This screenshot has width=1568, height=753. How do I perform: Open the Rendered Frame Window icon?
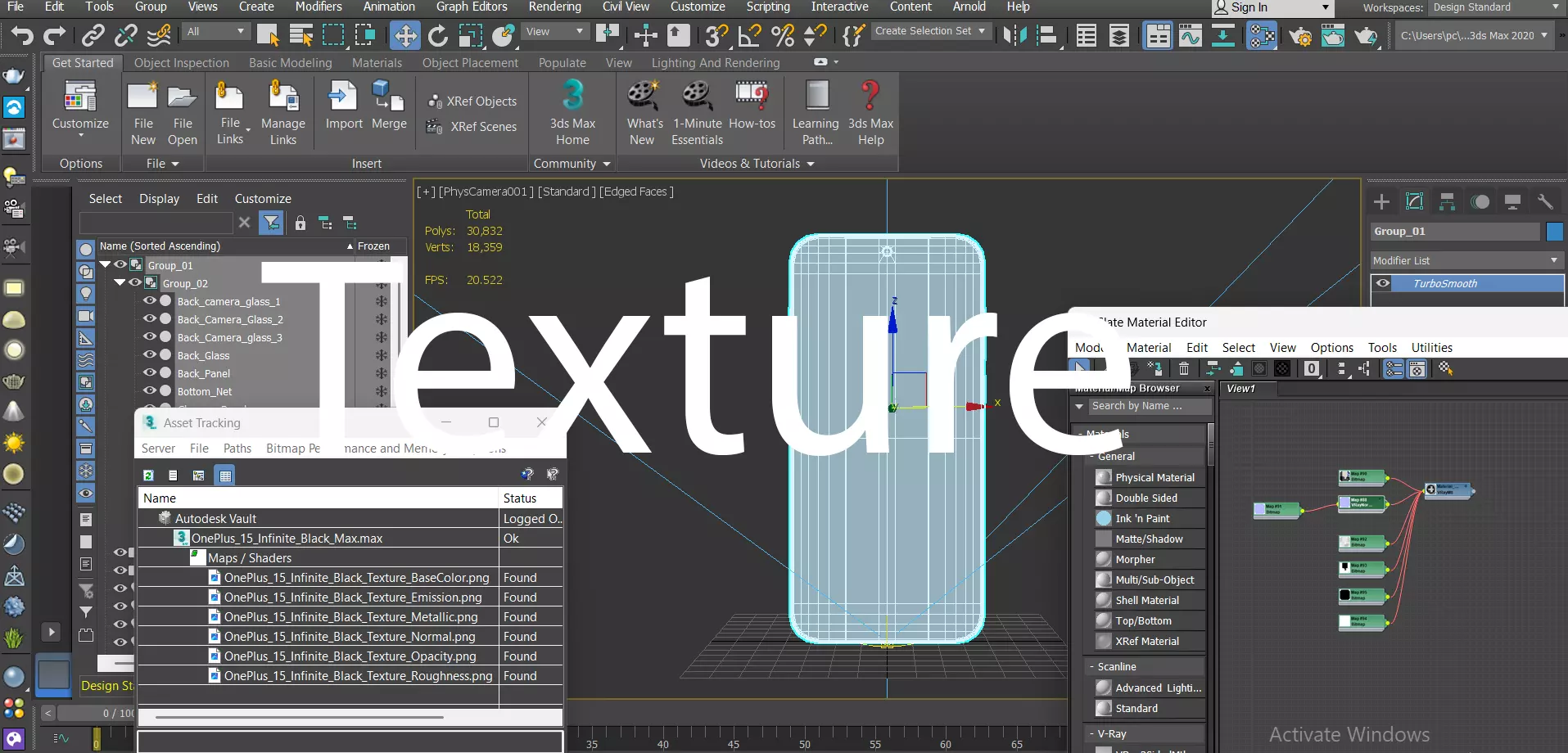(1332, 35)
